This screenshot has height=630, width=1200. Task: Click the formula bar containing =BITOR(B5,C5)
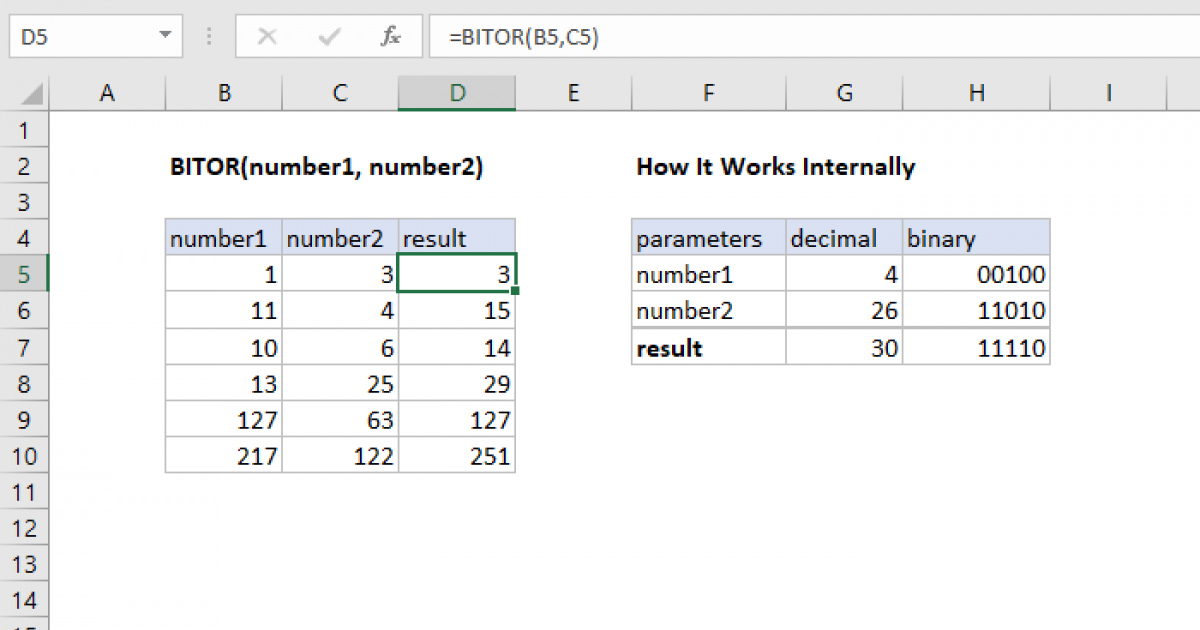point(800,37)
